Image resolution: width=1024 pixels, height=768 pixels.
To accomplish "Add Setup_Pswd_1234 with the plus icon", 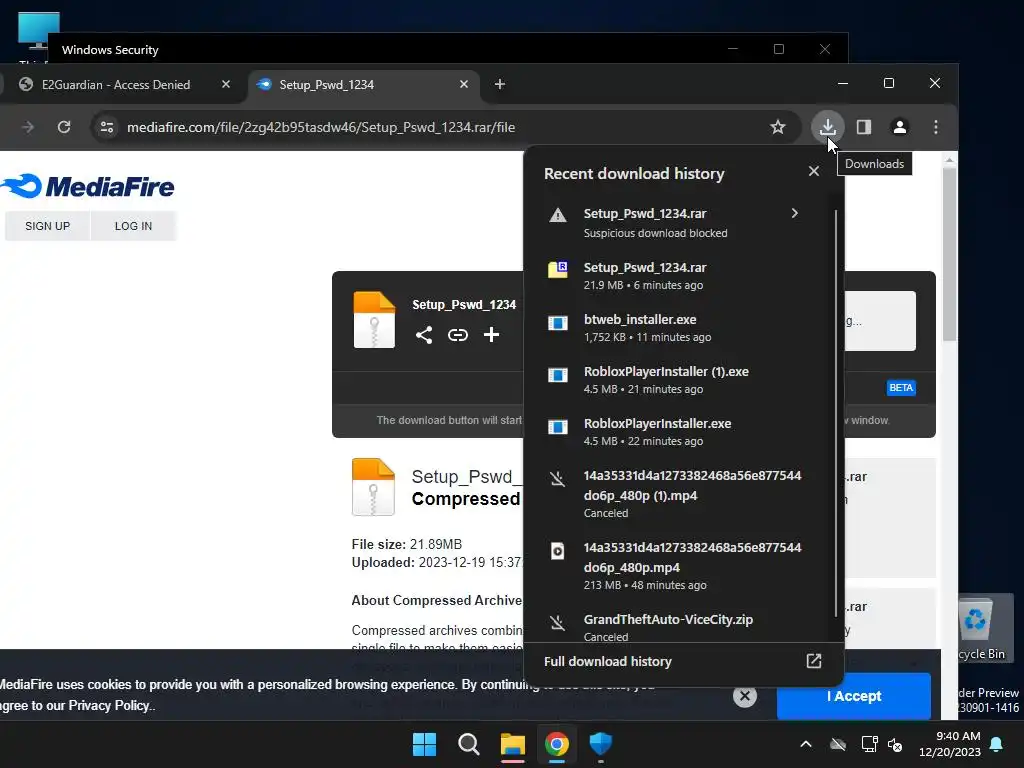I will 491,335.
